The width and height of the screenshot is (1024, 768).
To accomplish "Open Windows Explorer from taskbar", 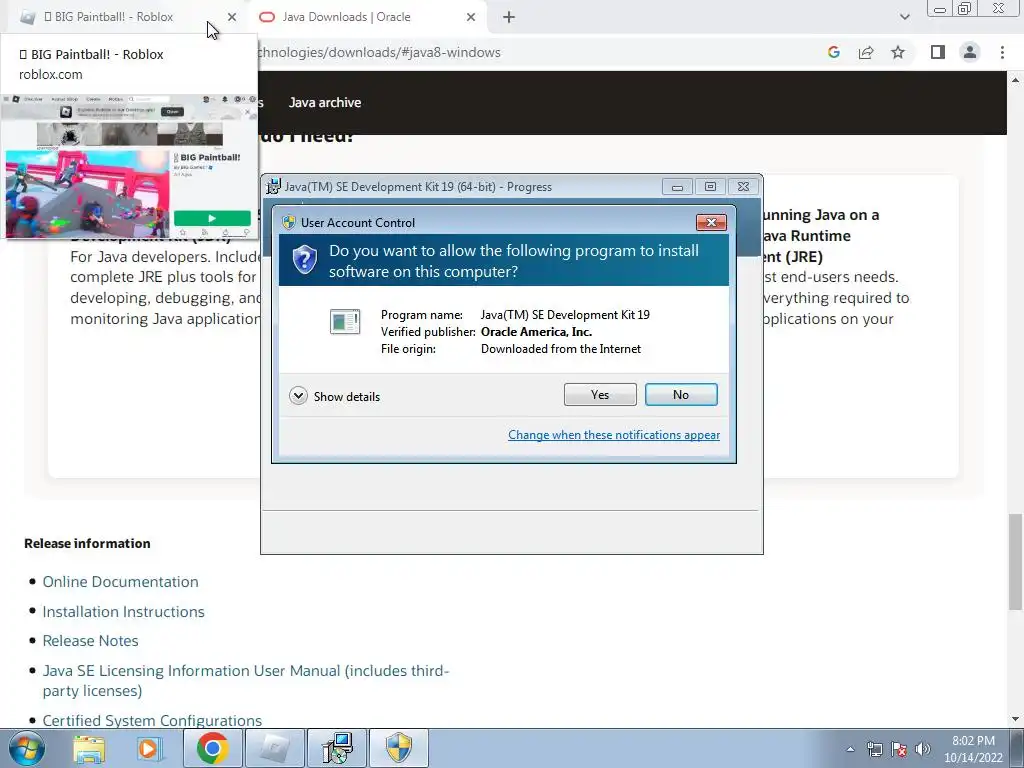I will pos(89,749).
